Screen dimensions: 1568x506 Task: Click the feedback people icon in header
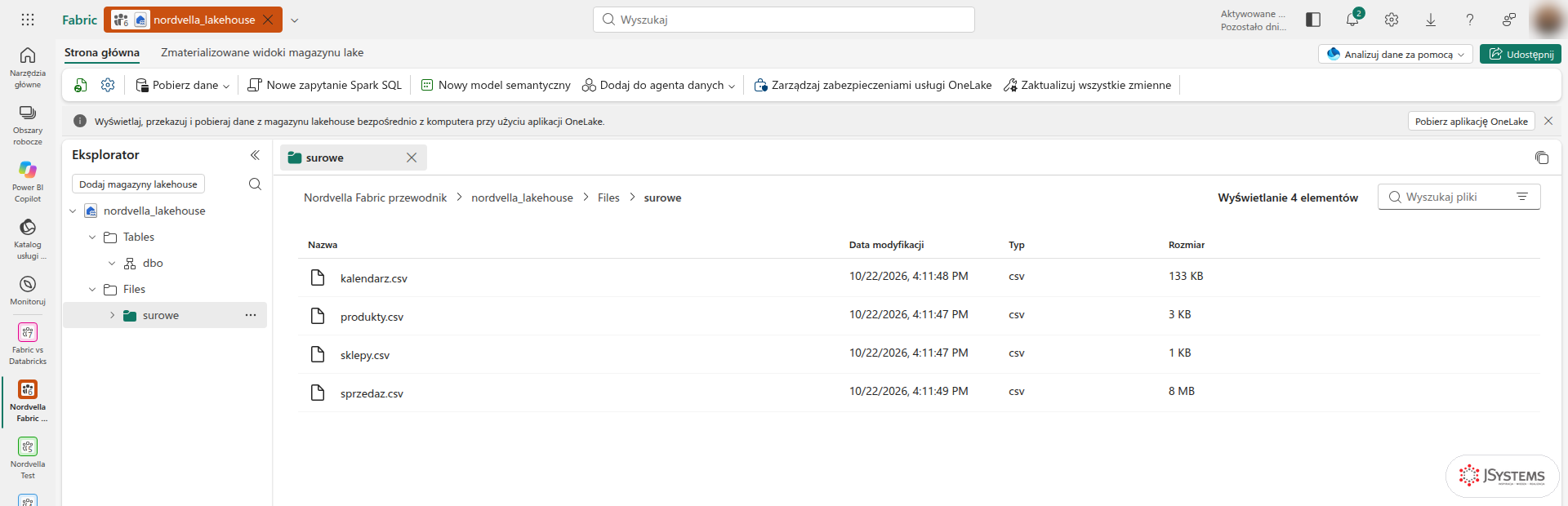click(x=1509, y=20)
